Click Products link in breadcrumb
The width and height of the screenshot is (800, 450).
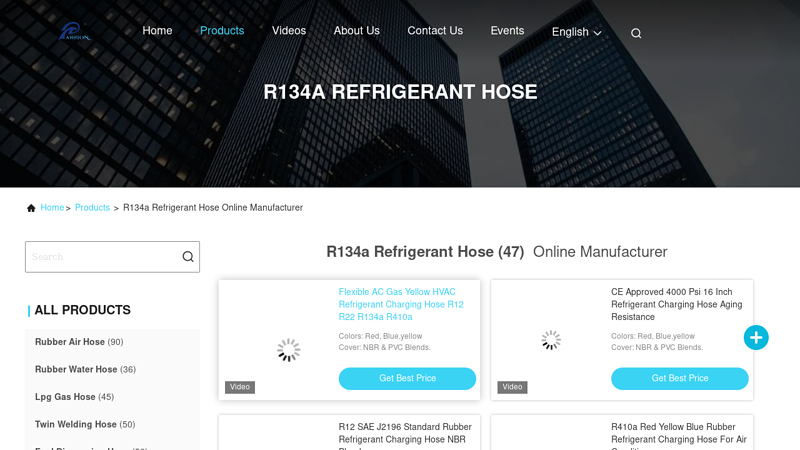point(92,208)
